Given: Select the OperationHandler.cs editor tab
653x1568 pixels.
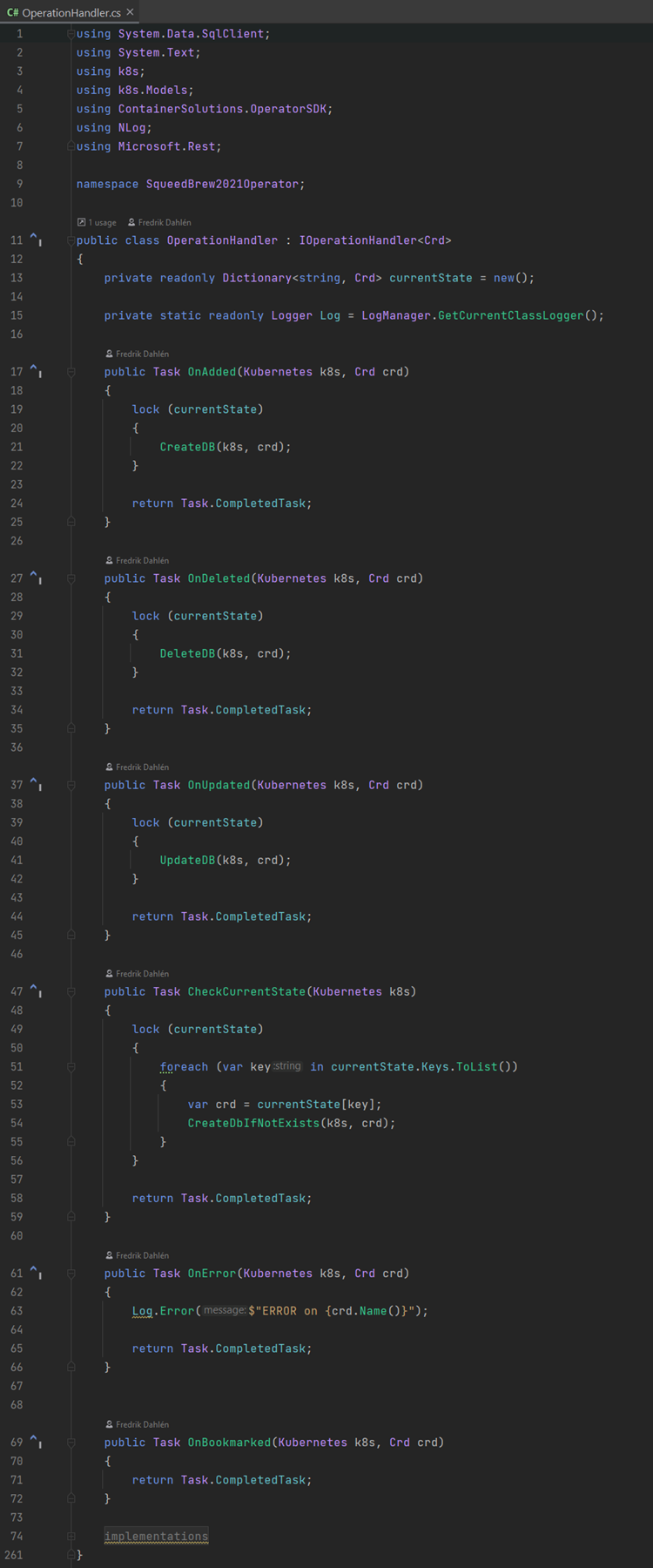Looking at the screenshot, I should pos(70,12).
